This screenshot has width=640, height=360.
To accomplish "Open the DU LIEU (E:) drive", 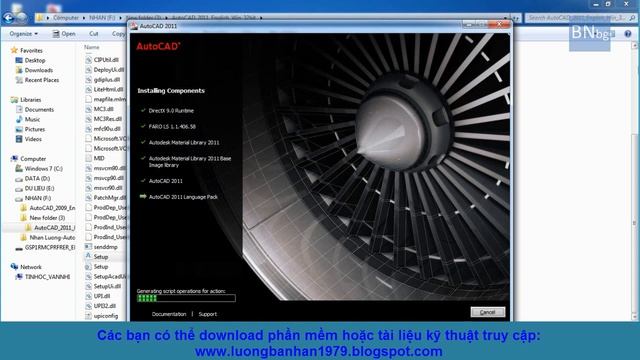I will (39, 188).
